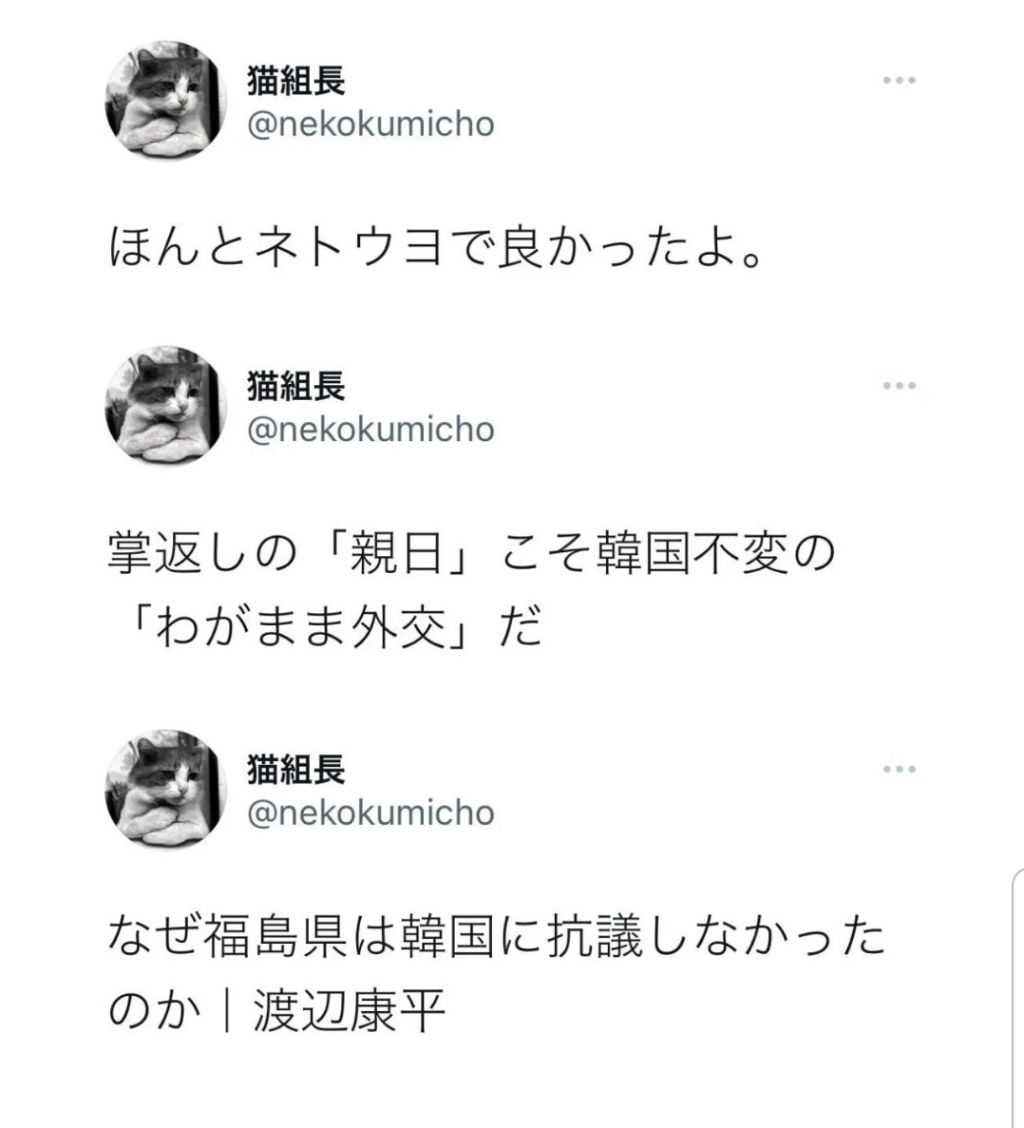Screen dimensions: 1024x1128
Task: Click cat avatar on the bottom 福島県 tweet
Action: [x=160, y=790]
